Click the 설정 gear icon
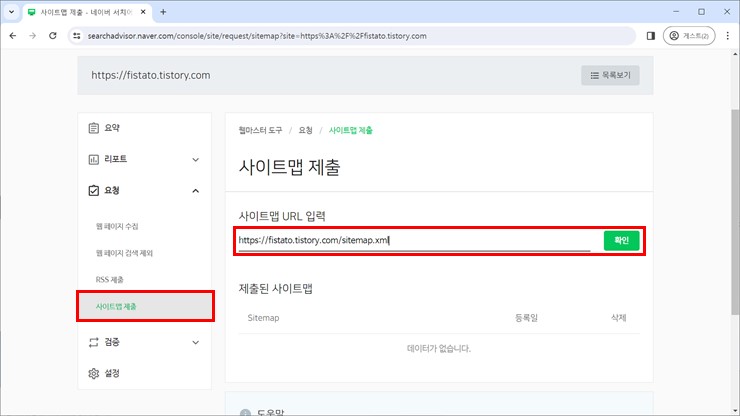Screen dimensions: 740x416 click(93, 374)
